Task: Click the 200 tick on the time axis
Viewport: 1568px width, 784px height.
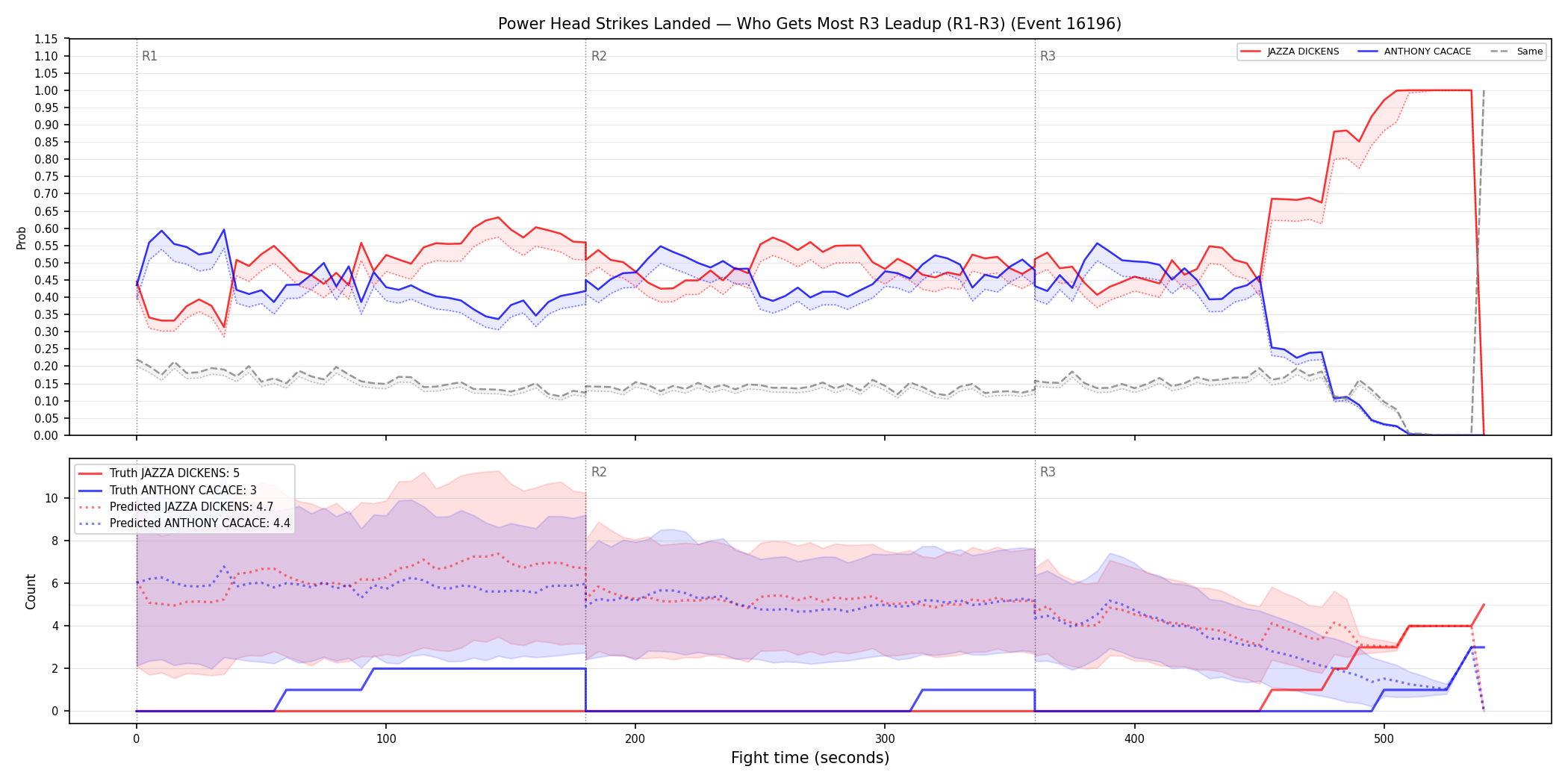Action: point(635,739)
